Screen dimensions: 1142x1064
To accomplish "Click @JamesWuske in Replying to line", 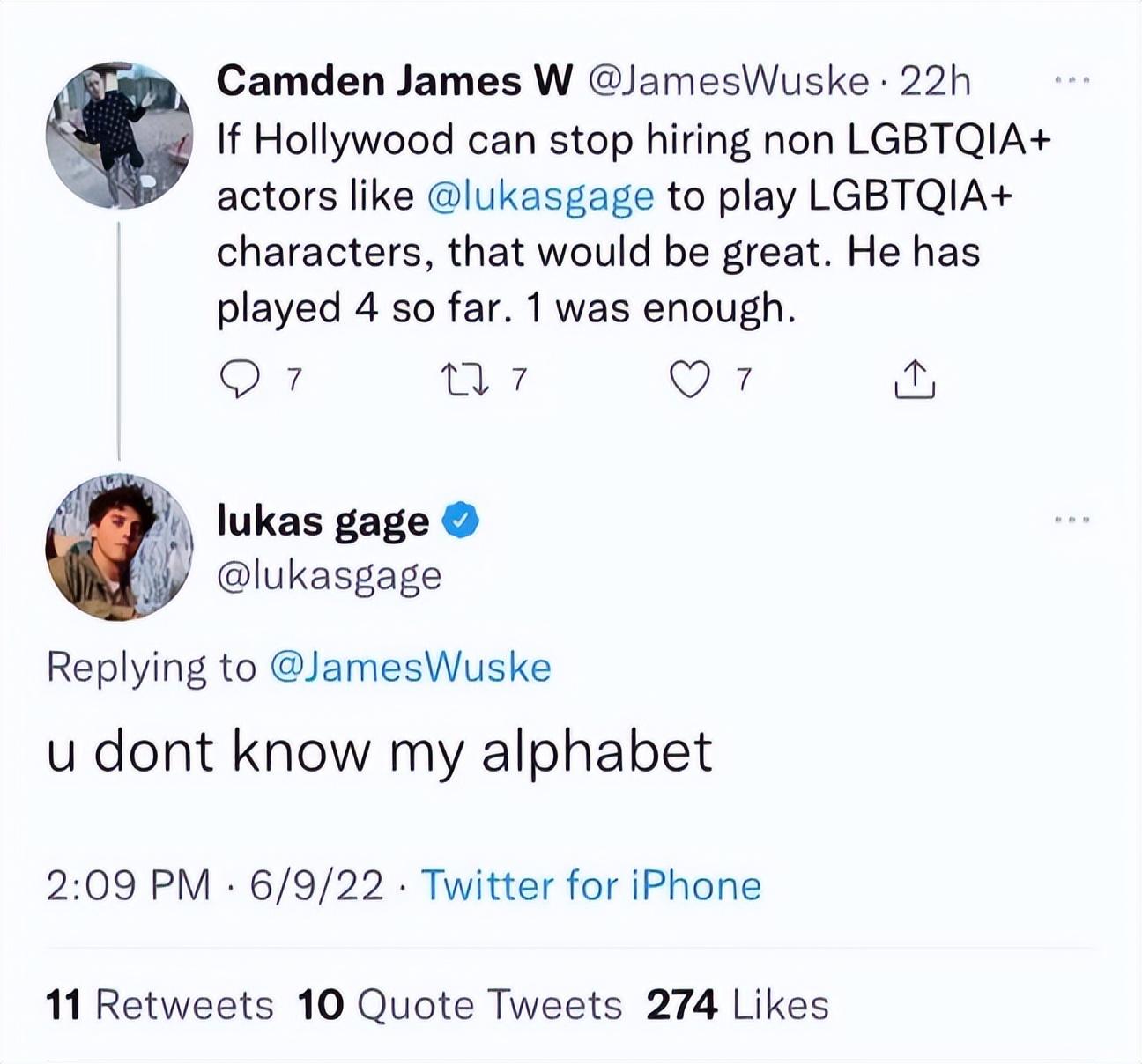I will (x=408, y=667).
